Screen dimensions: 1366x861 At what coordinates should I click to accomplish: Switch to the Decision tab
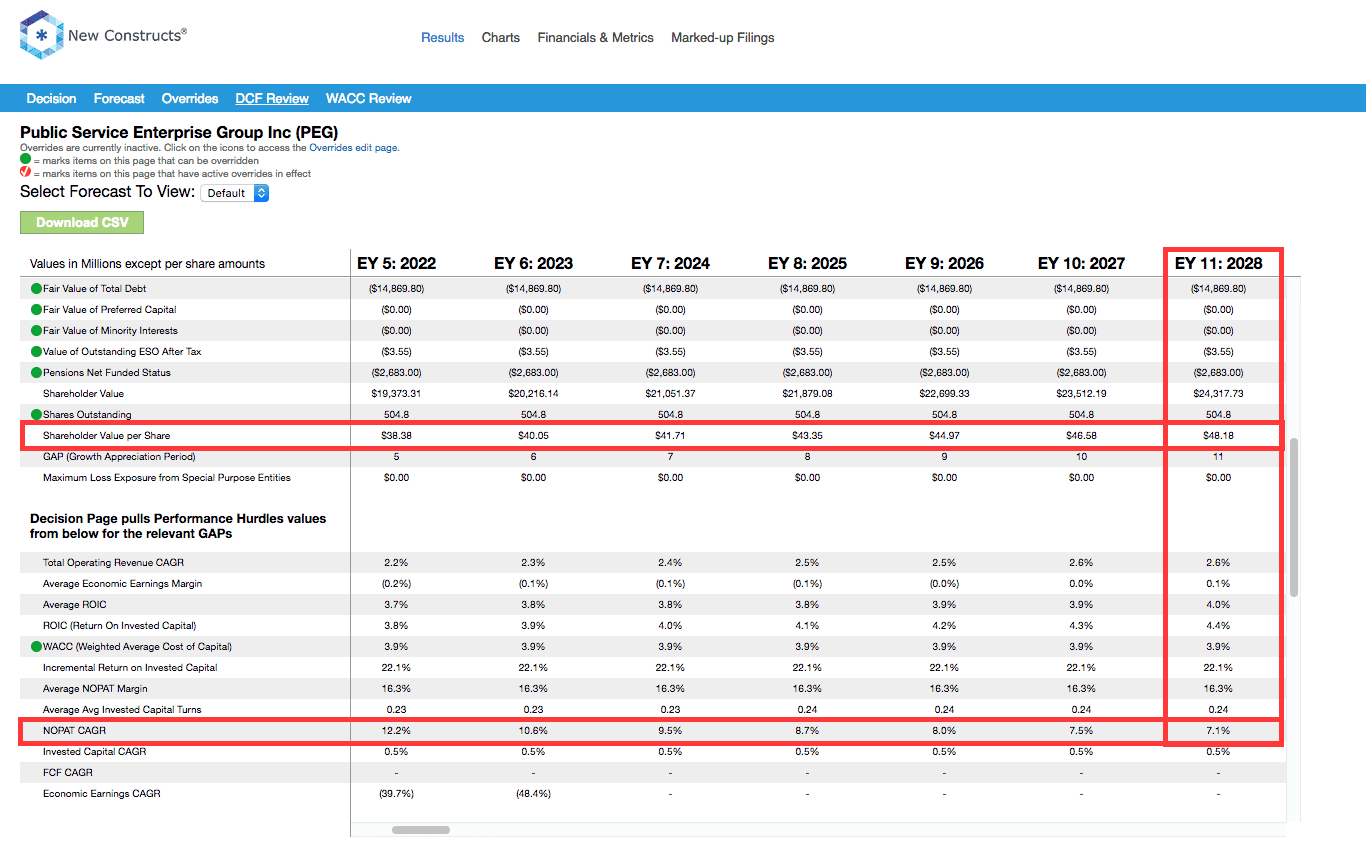click(x=52, y=99)
